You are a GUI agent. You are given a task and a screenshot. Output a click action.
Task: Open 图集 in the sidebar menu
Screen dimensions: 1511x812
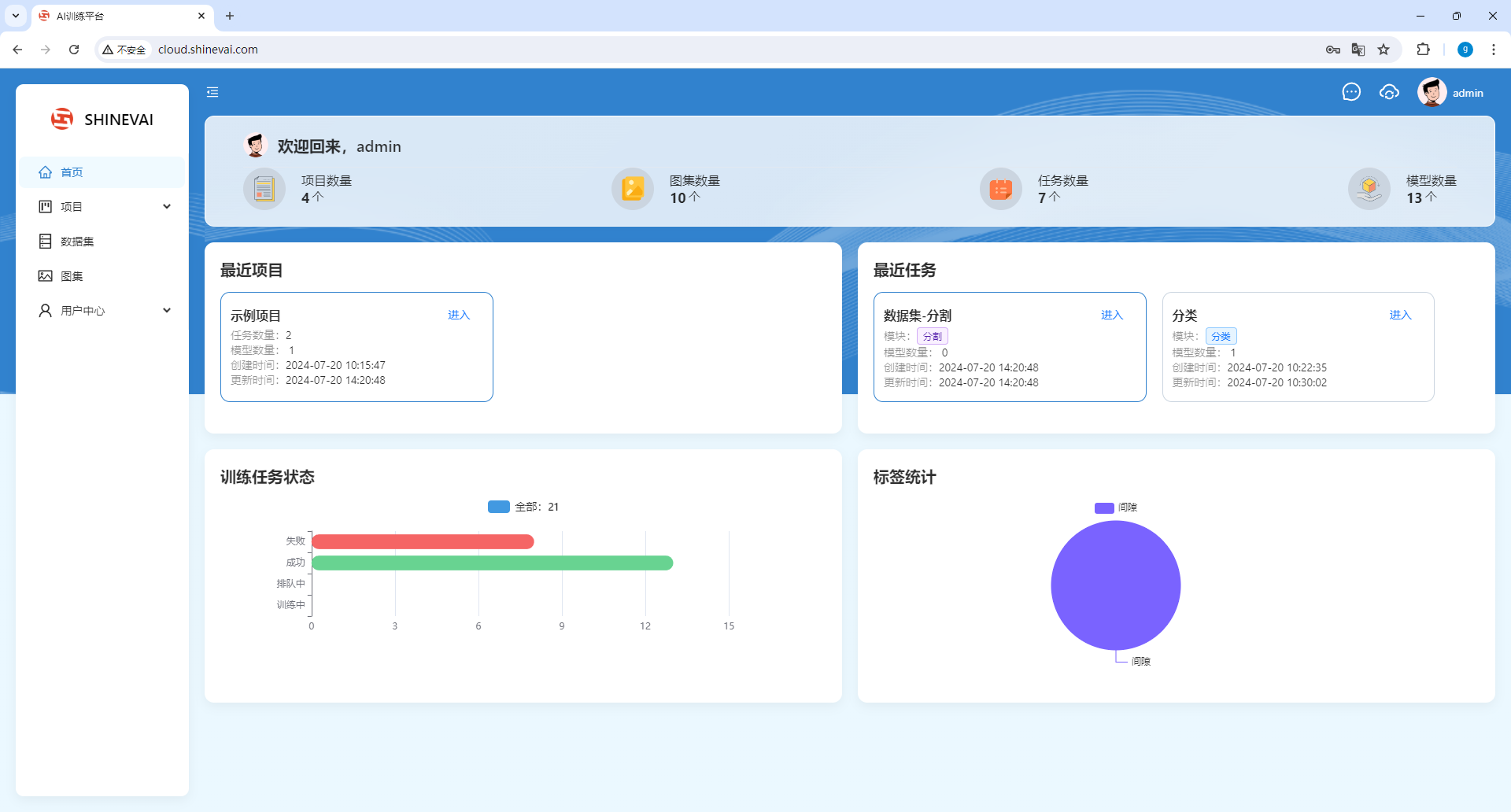click(102, 275)
